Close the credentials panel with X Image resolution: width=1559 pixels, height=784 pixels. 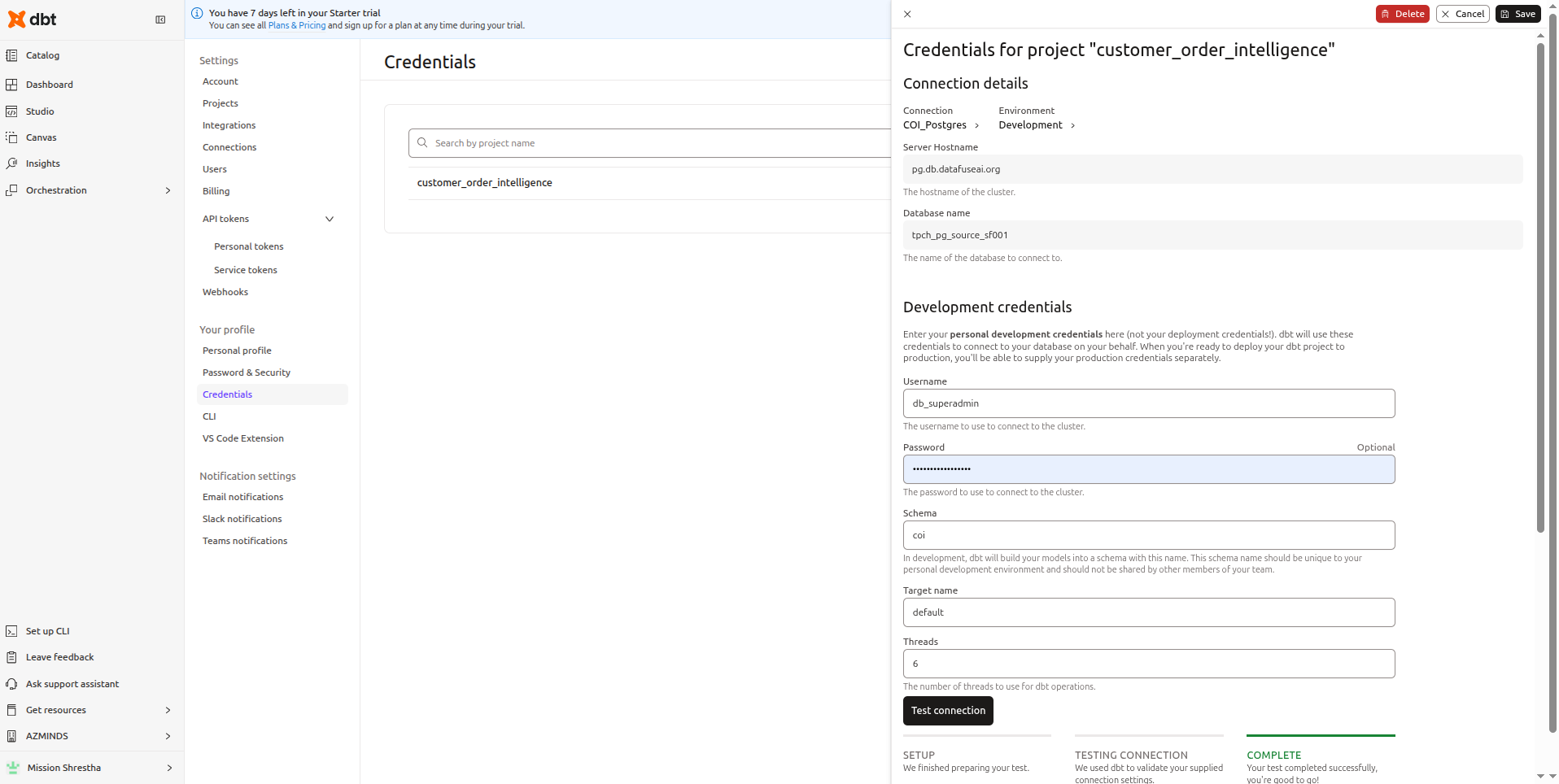[907, 14]
